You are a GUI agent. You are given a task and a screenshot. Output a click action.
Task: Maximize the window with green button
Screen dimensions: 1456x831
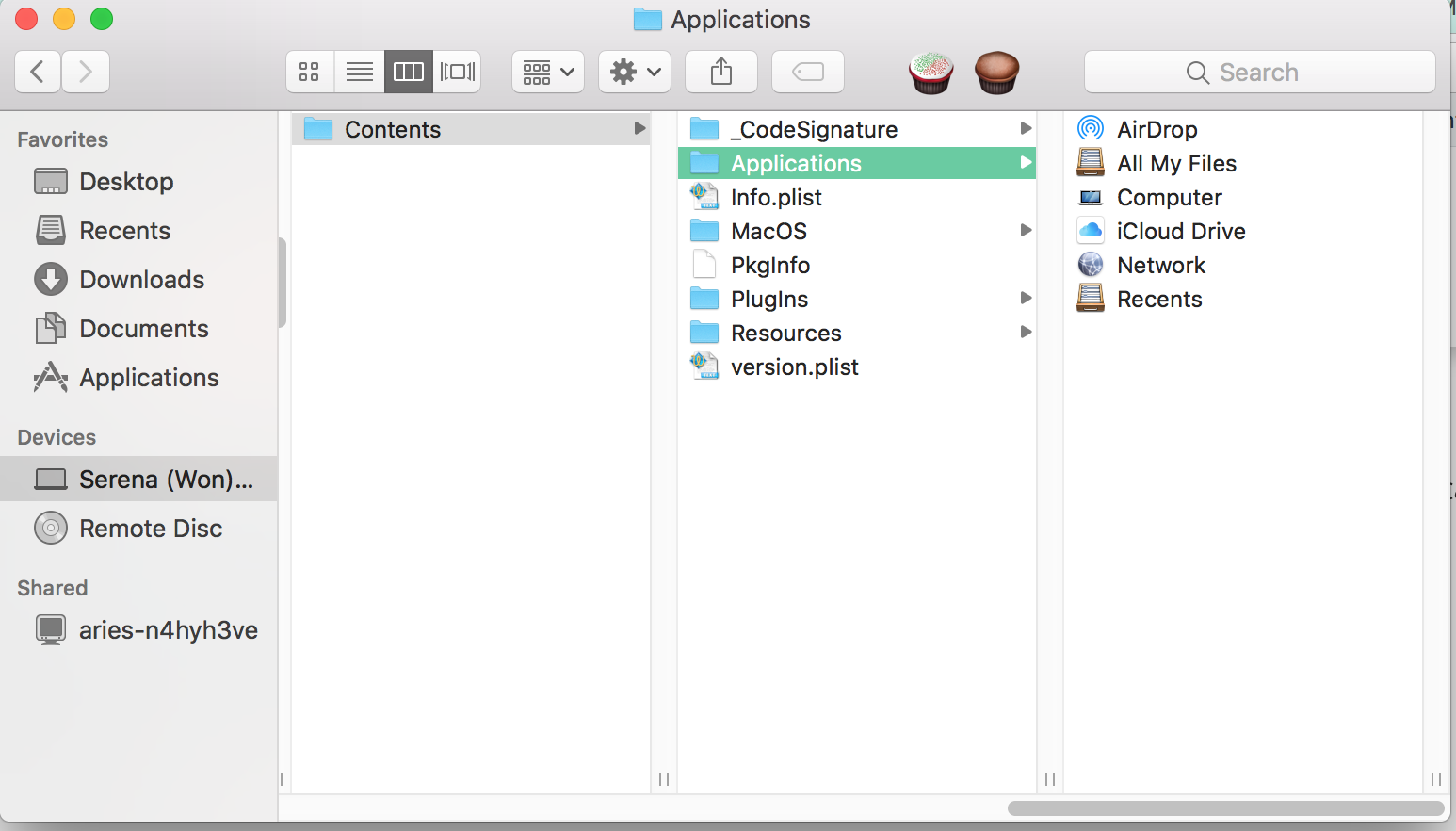102,19
